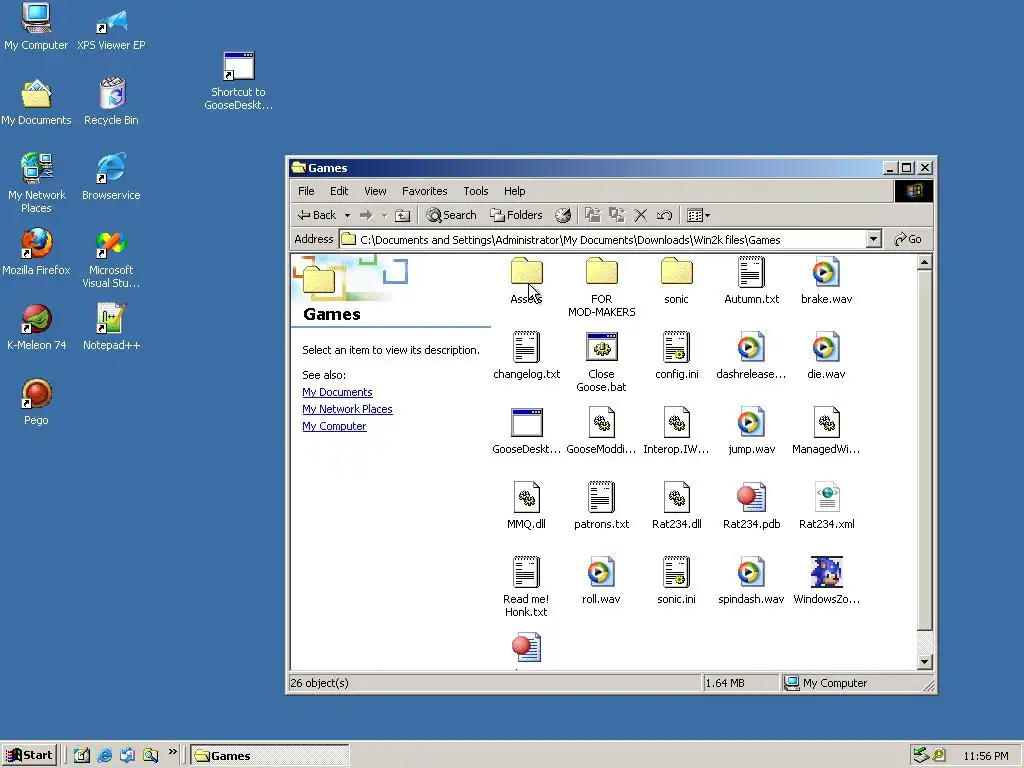This screenshot has height=768, width=1024.
Task: Open the View menu
Action: pyautogui.click(x=375, y=191)
